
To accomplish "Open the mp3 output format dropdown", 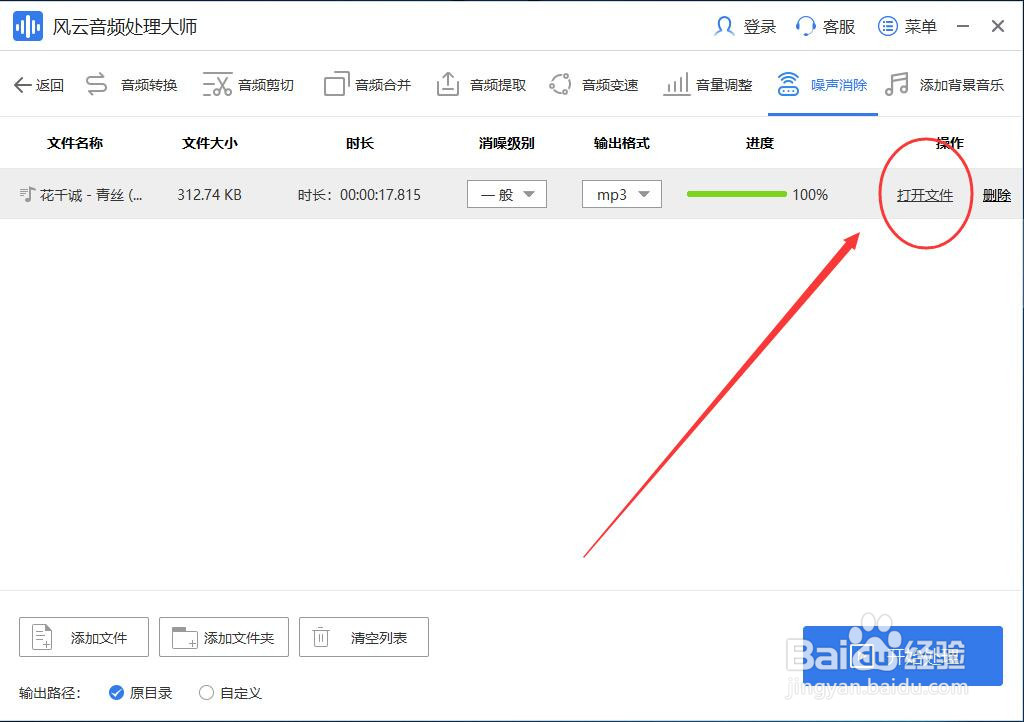I will 621,194.
